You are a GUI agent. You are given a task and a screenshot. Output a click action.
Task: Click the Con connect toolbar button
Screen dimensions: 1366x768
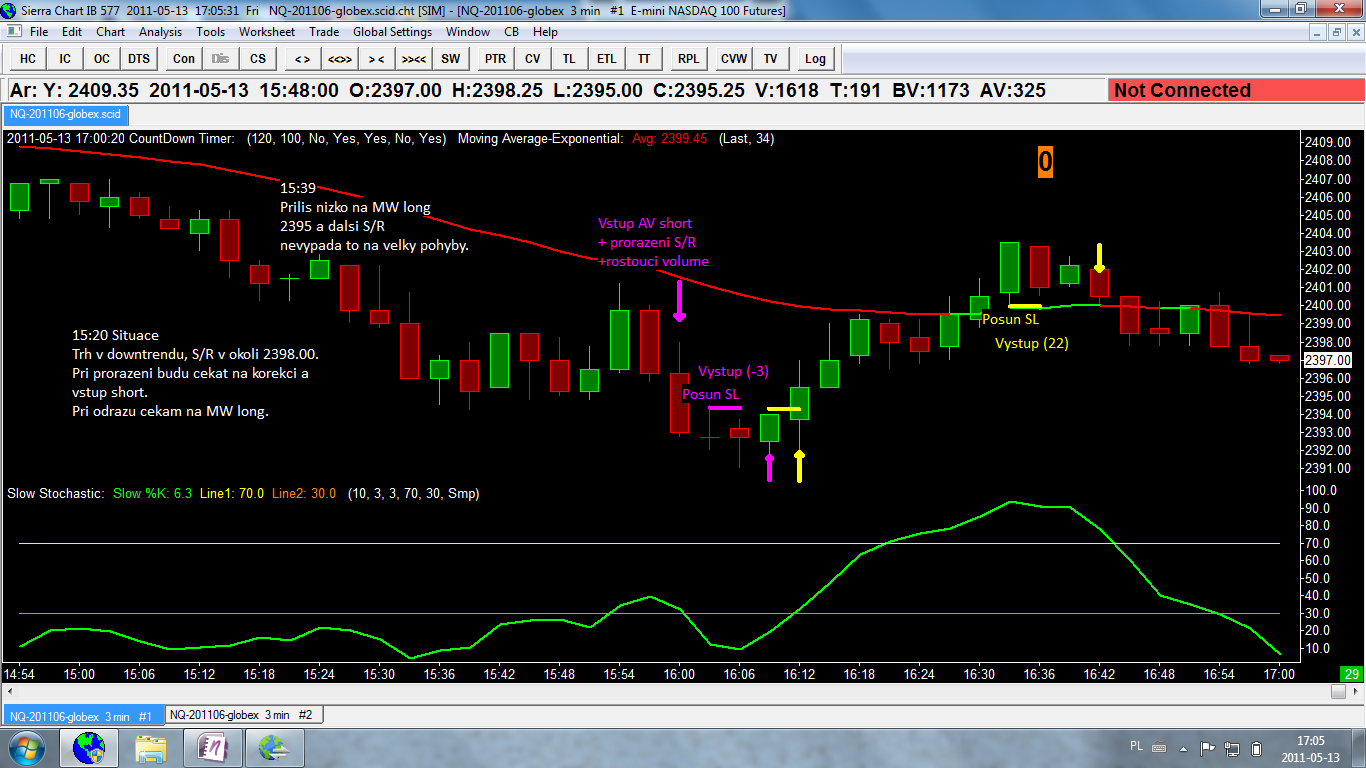click(x=184, y=58)
